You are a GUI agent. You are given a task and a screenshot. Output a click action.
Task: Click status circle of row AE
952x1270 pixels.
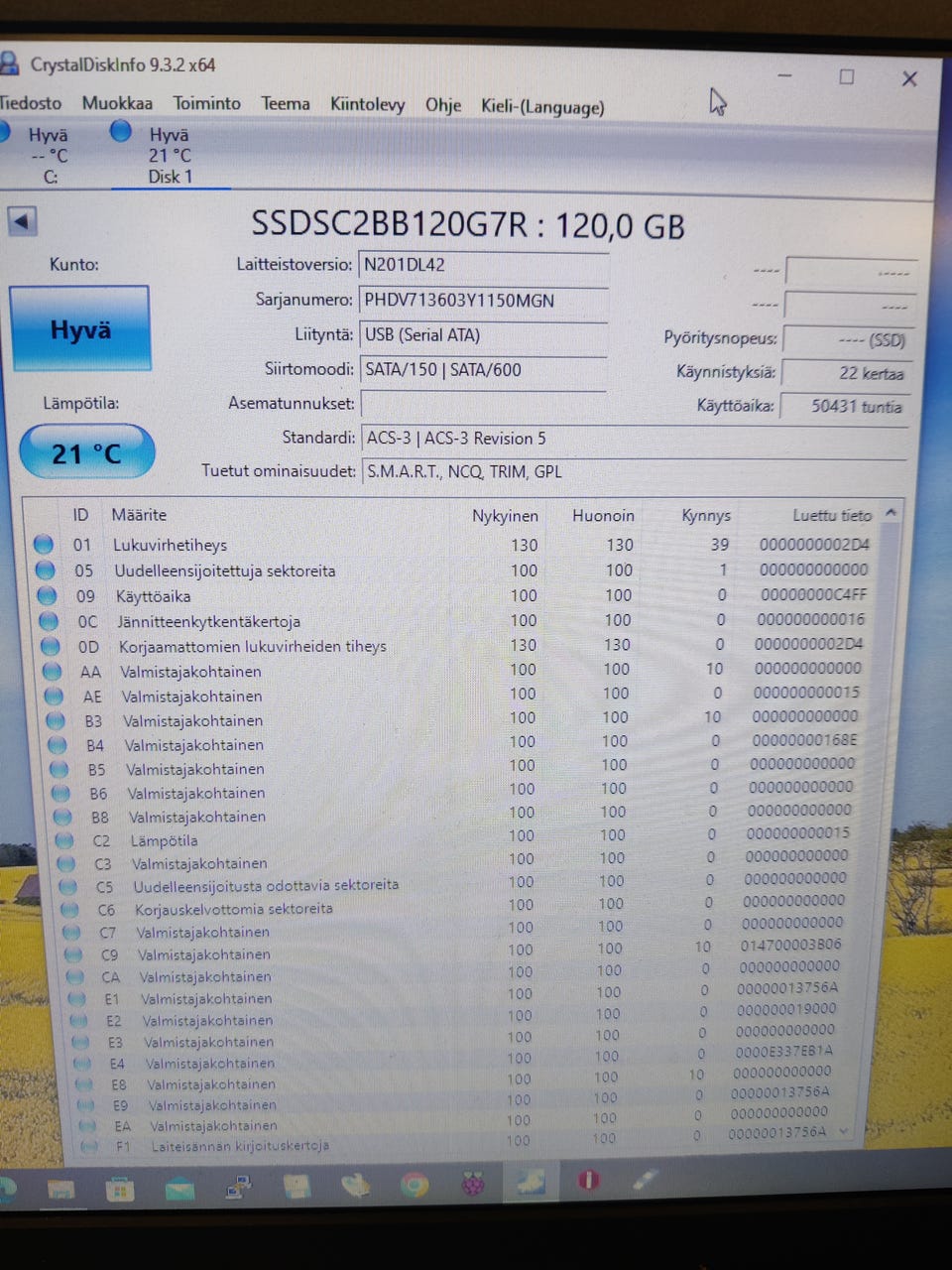point(55,696)
